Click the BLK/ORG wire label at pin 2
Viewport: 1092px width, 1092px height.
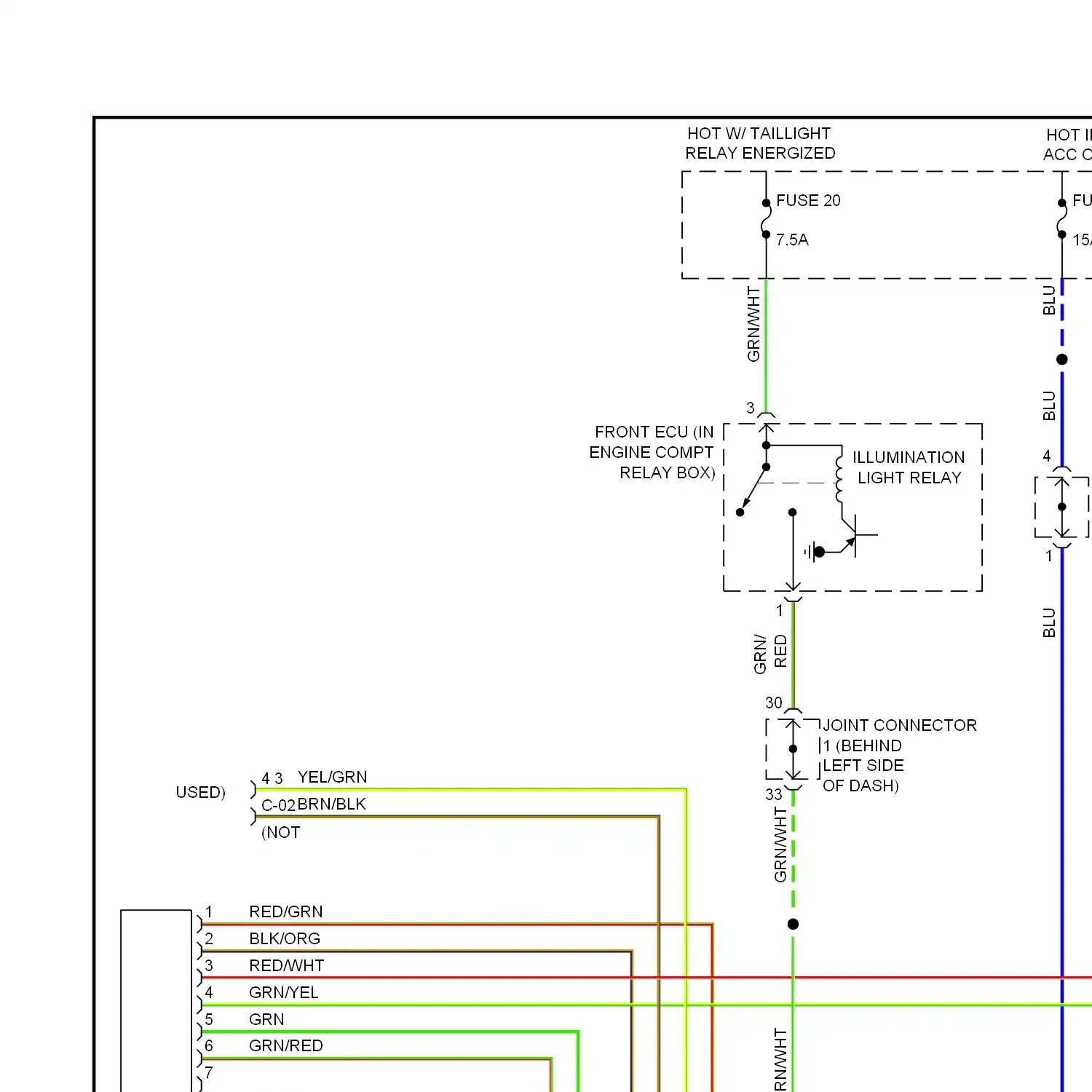click(285, 938)
